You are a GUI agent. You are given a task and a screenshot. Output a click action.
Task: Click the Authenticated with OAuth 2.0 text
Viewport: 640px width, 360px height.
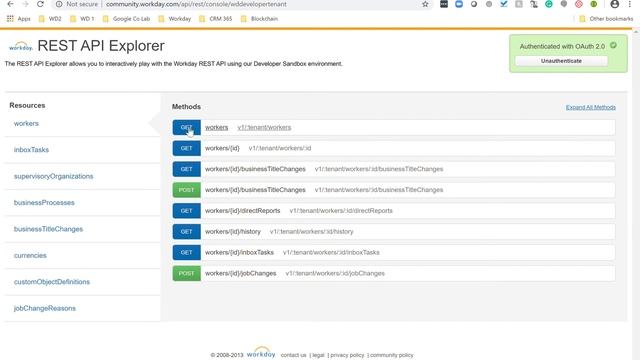click(562, 47)
